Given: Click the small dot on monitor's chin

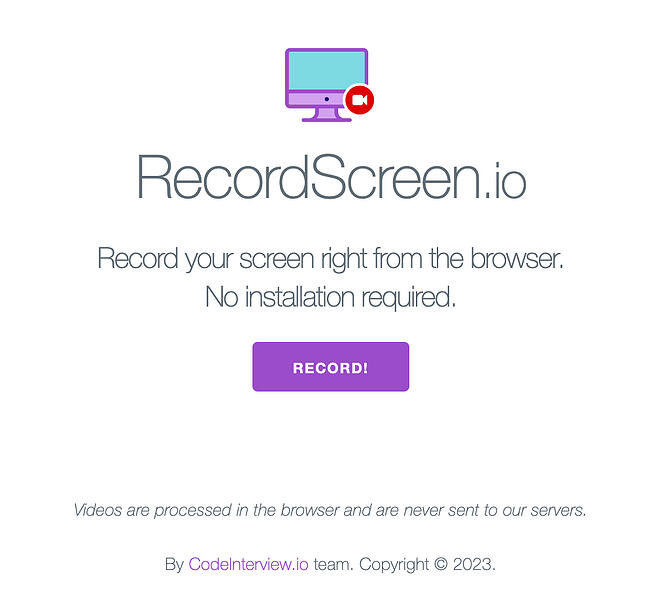Looking at the screenshot, I should (327, 99).
